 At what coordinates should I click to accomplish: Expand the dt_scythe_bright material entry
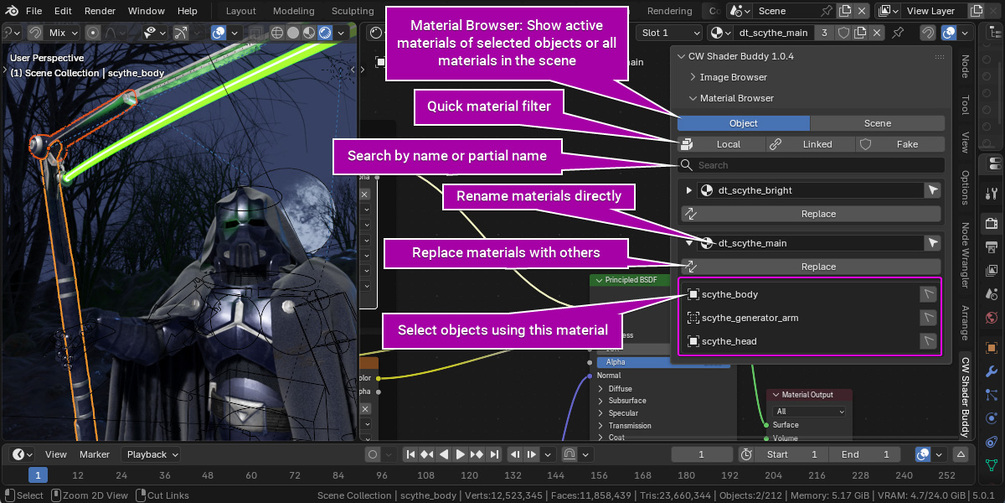click(689, 190)
